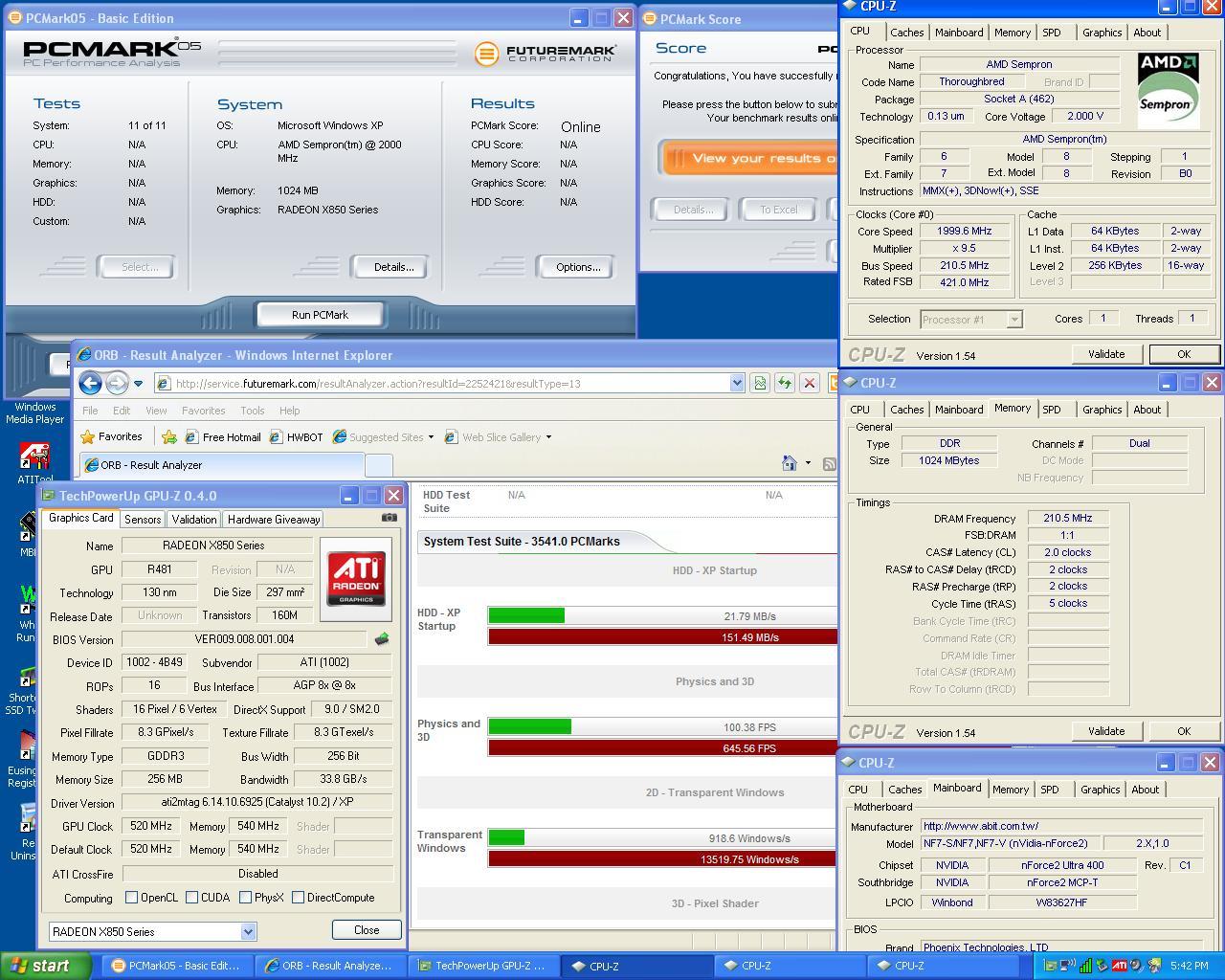The image size is (1225, 980).
Task: Click OK in the Memory CPU-Z window
Action: 1184,731
